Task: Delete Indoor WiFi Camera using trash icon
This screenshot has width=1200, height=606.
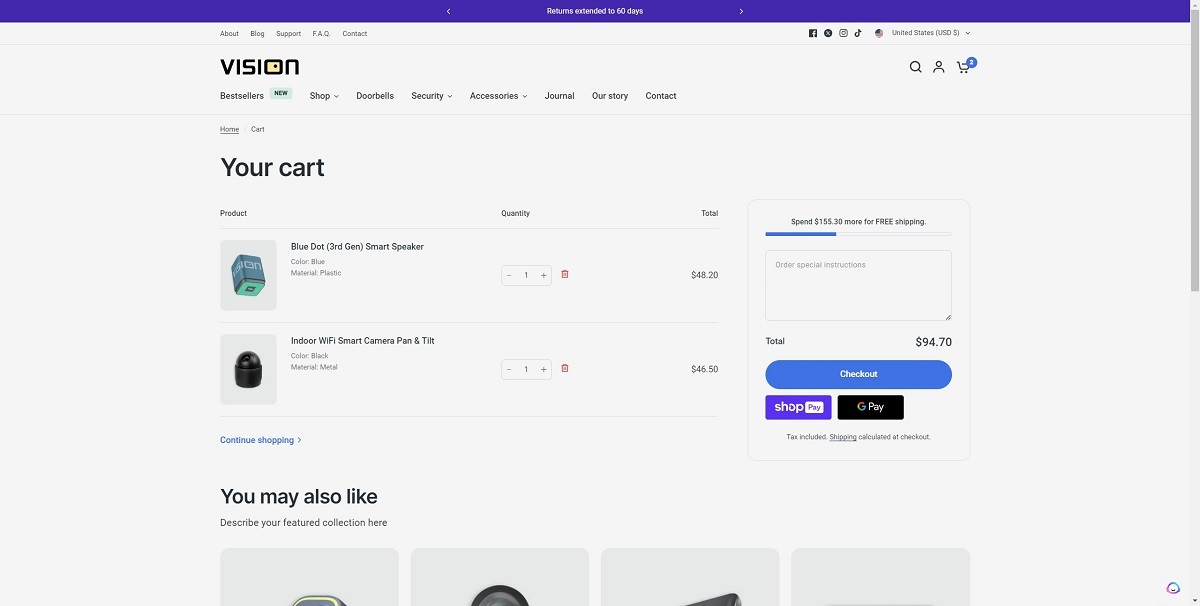Action: (x=565, y=368)
